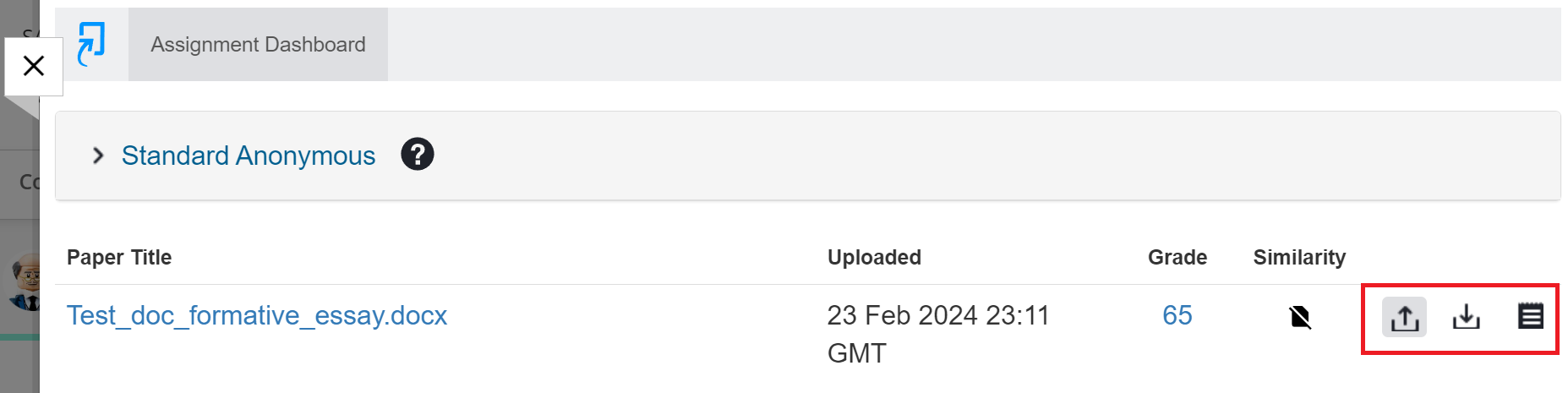The height and width of the screenshot is (393, 1568).
Task: Click the upload submission icon
Action: [x=1404, y=318]
